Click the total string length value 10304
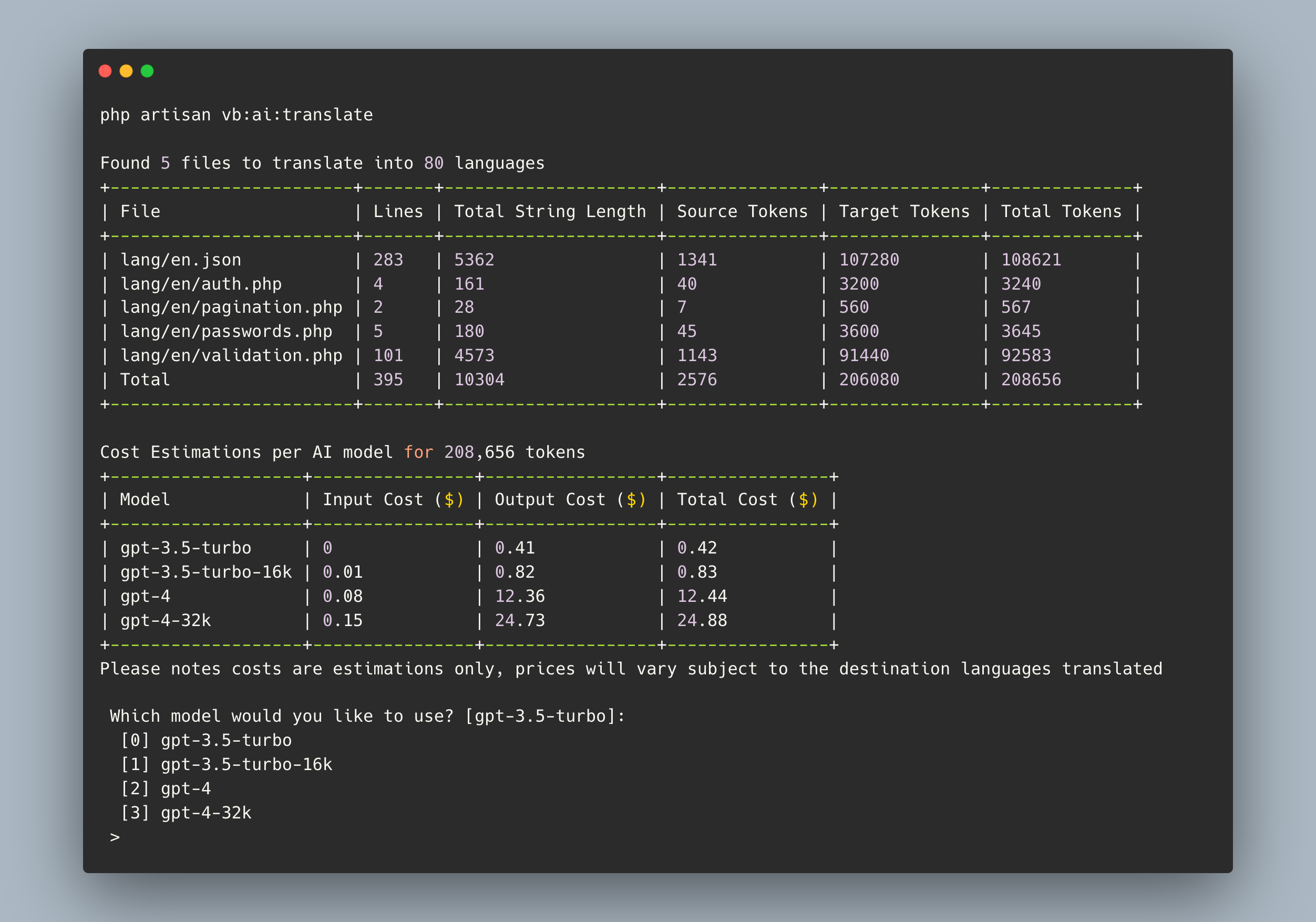The width and height of the screenshot is (1316, 922). tap(479, 380)
